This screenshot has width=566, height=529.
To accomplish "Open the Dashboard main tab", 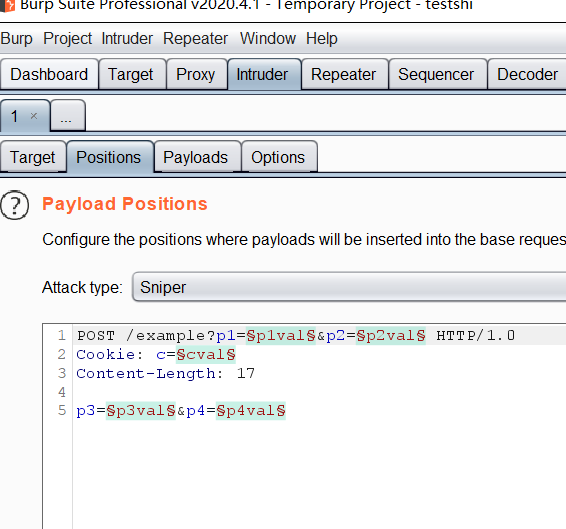I will (x=49, y=74).
